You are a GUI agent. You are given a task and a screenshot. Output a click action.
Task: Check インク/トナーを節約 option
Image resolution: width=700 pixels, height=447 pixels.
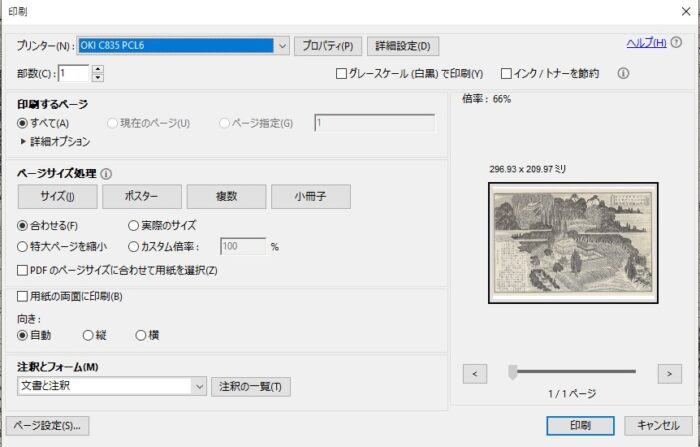pos(506,74)
